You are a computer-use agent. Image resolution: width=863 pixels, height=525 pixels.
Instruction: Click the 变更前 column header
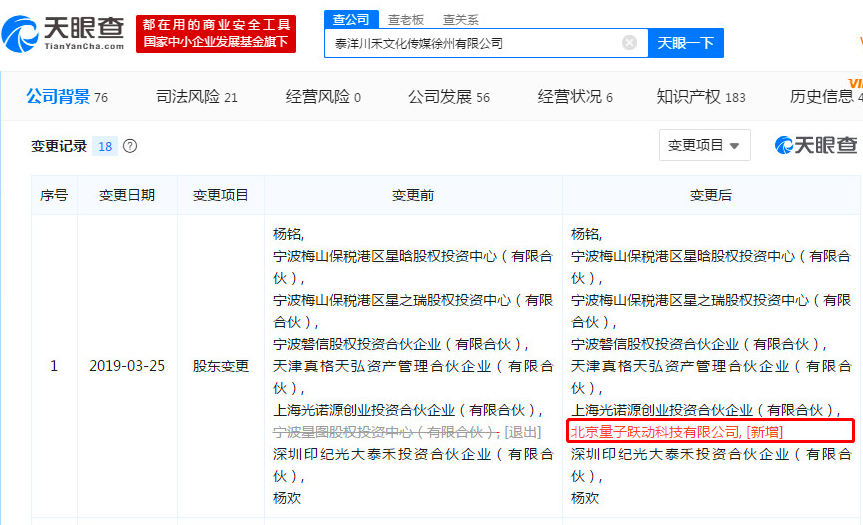coord(413,195)
